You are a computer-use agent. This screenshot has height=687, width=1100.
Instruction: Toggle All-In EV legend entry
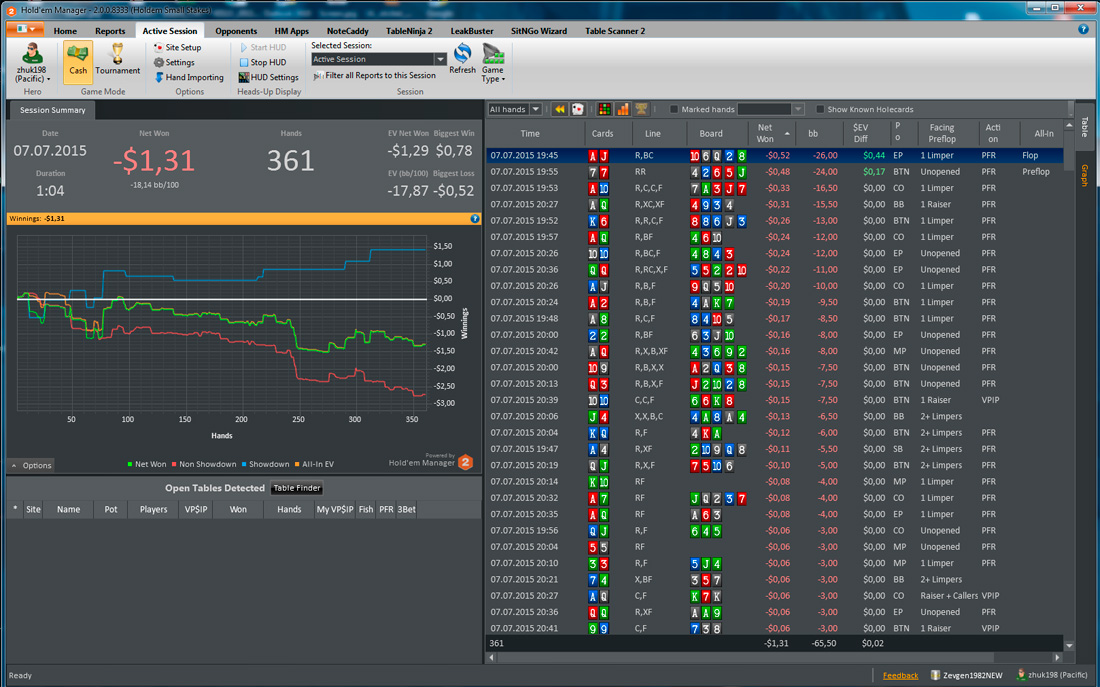tap(314, 465)
